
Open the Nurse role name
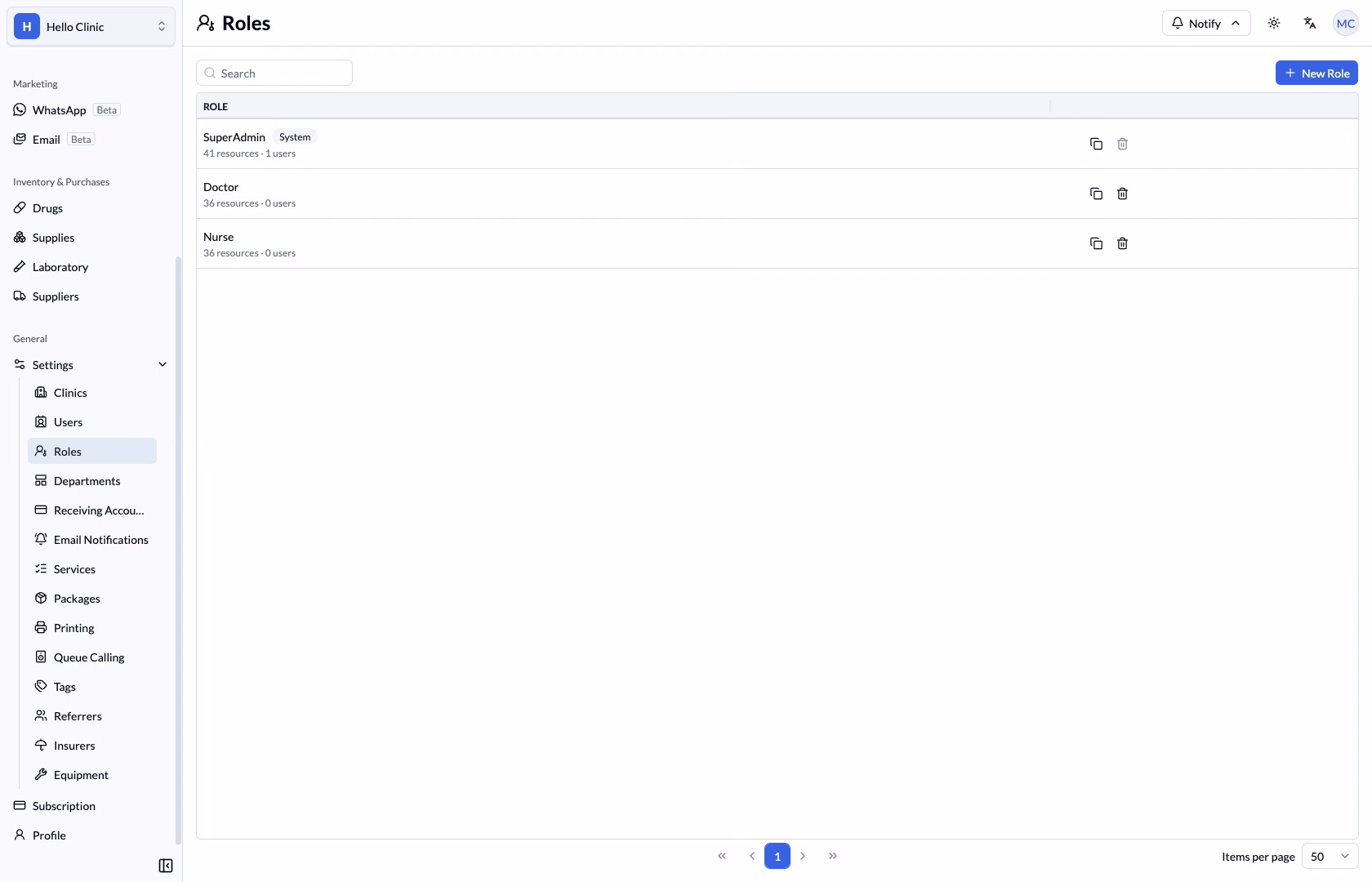218,237
